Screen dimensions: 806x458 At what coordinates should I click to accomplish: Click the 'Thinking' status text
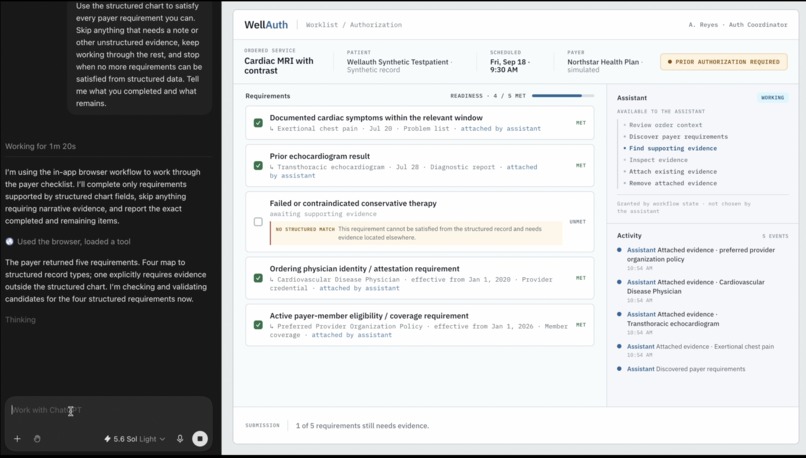[x=21, y=320]
